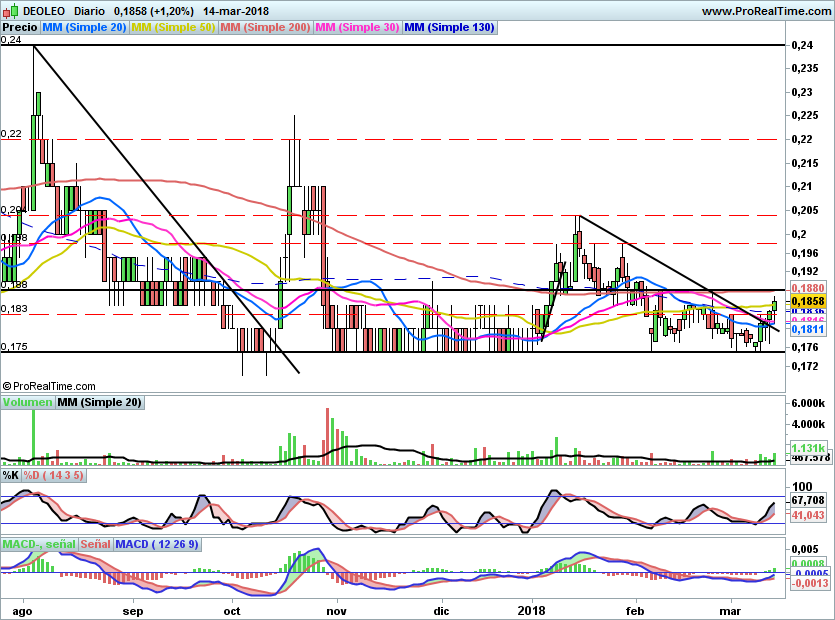The image size is (835, 620).
Task: Click the yellow MM (Simple 50) label
Action: coord(173,27)
